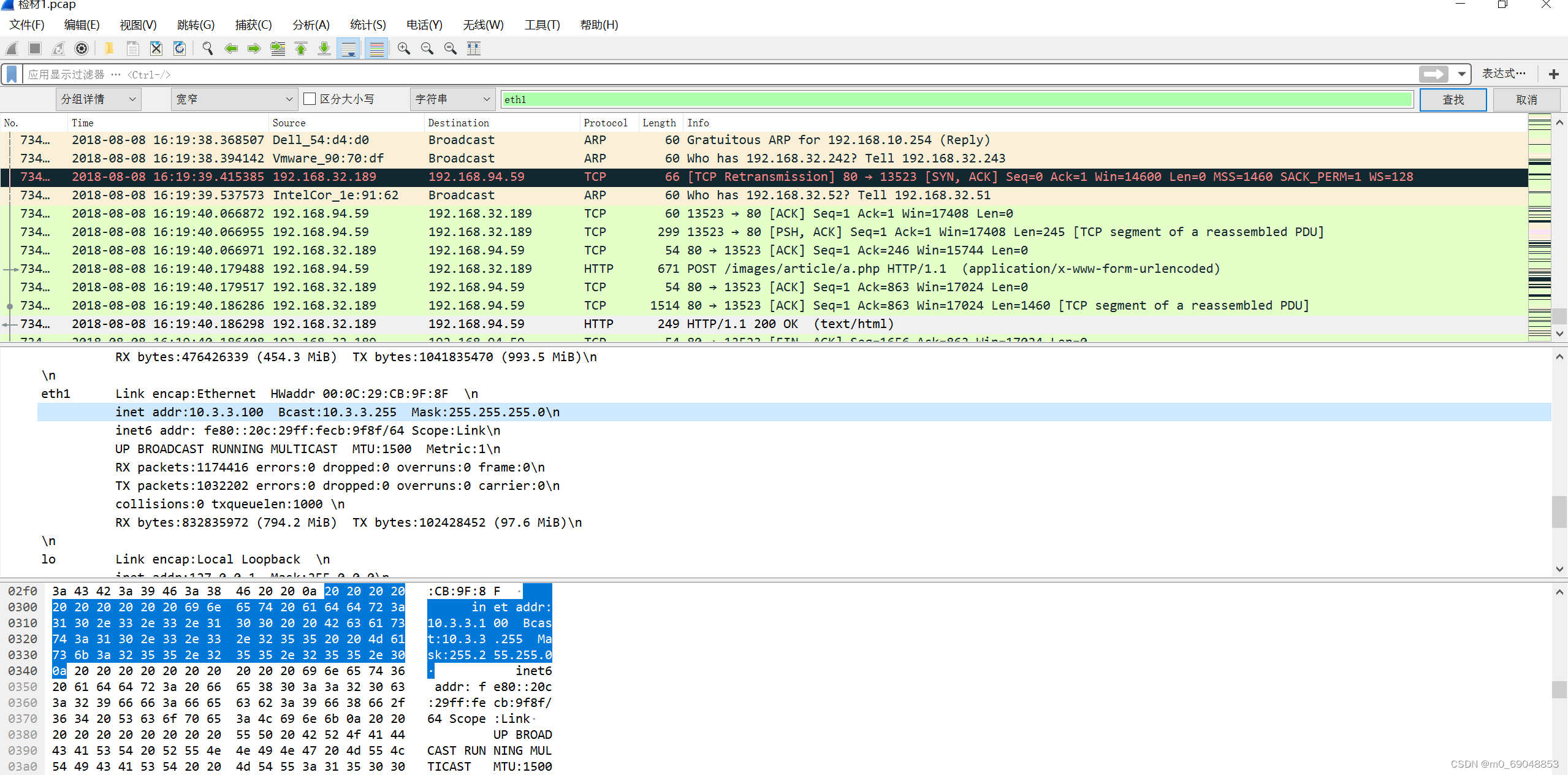Select the inet addr:10.3.3.100 detail line
Screen dimensions: 1568x775
point(794,412)
